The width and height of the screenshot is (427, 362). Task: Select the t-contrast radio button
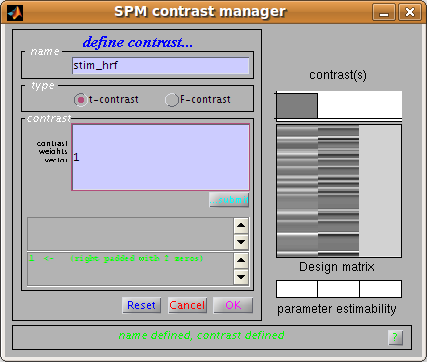pos(80,100)
